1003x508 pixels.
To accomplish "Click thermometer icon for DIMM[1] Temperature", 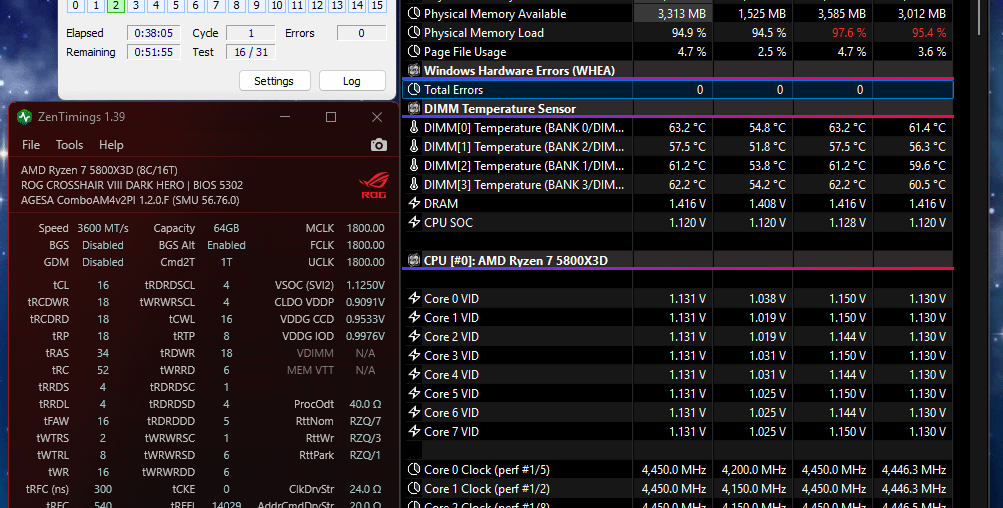I will pyautogui.click(x=414, y=147).
